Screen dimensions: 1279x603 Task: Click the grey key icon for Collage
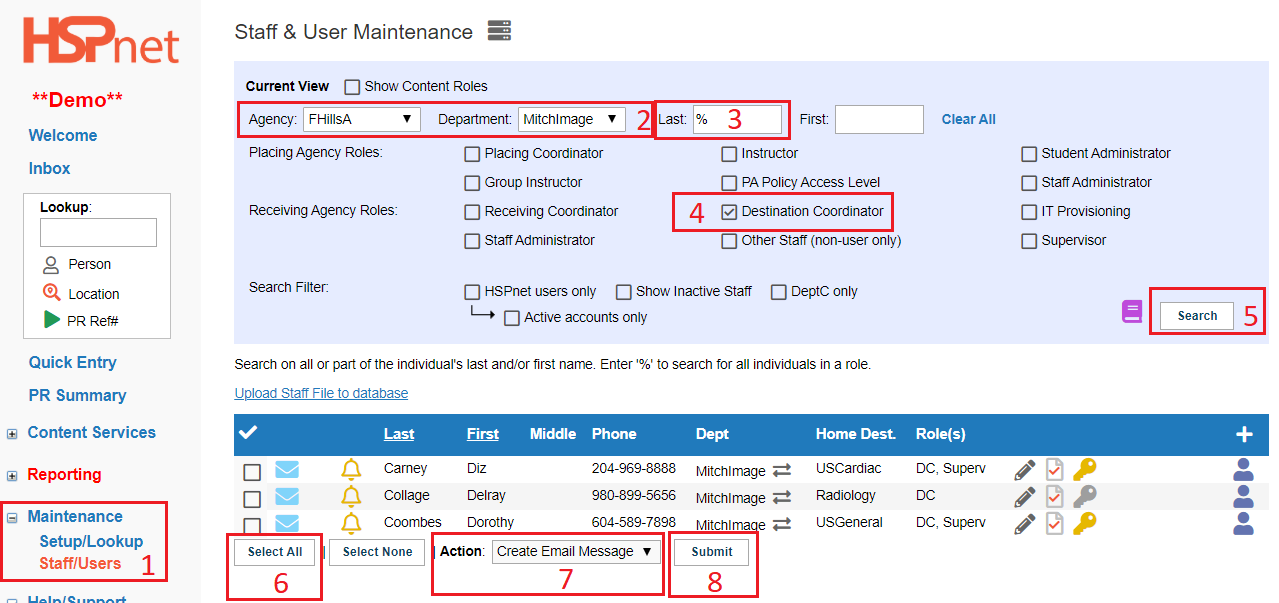(1085, 496)
